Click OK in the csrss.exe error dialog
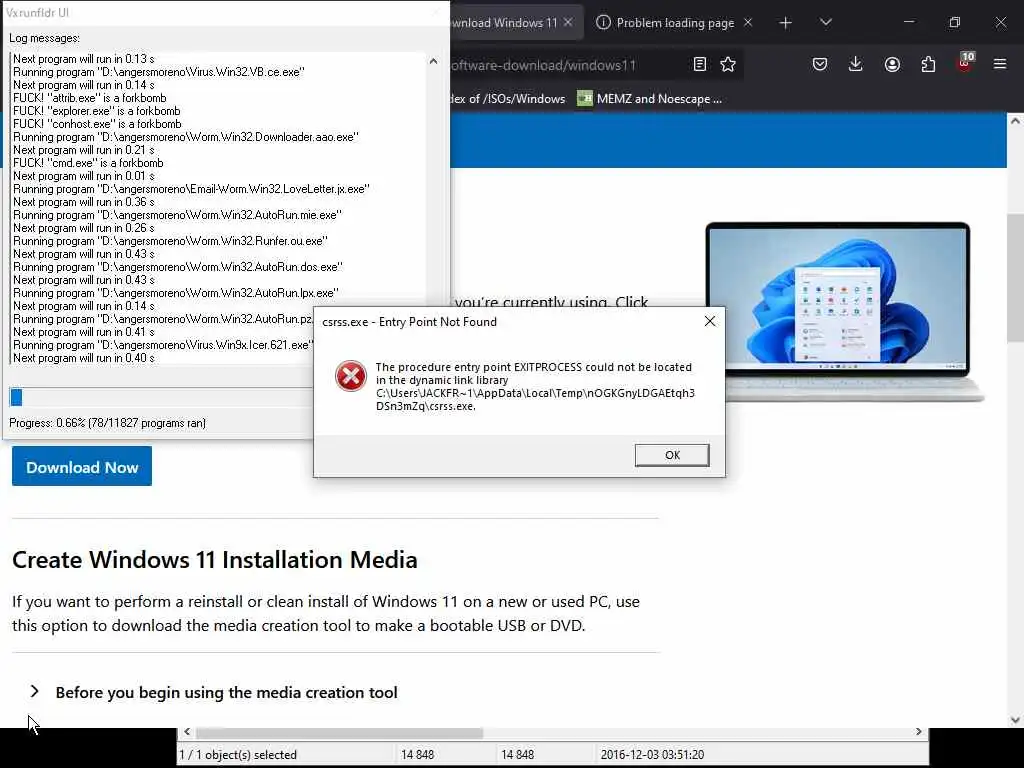Screen dimensions: 1024x768 tap(672, 455)
